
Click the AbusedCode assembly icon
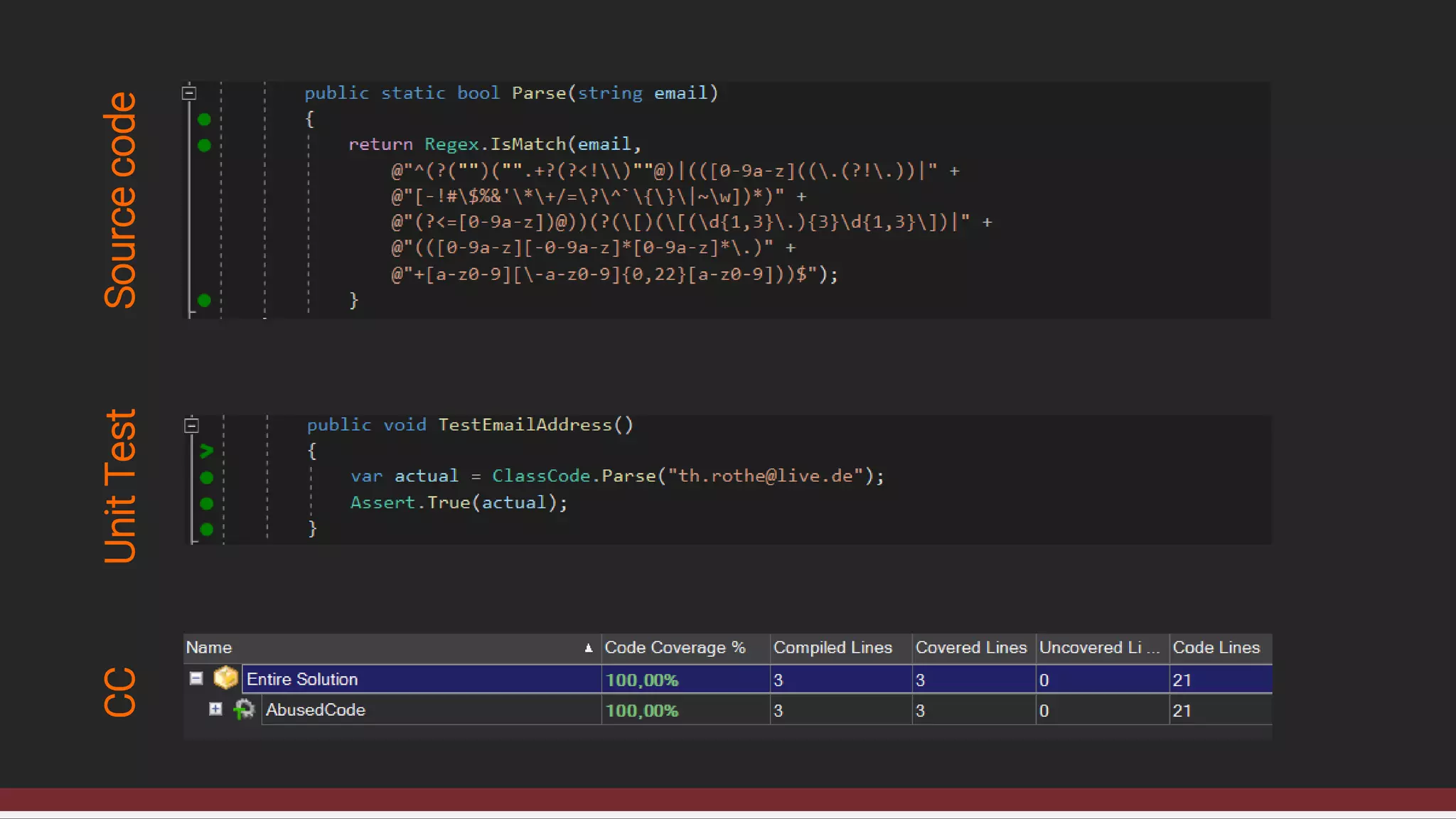[244, 709]
